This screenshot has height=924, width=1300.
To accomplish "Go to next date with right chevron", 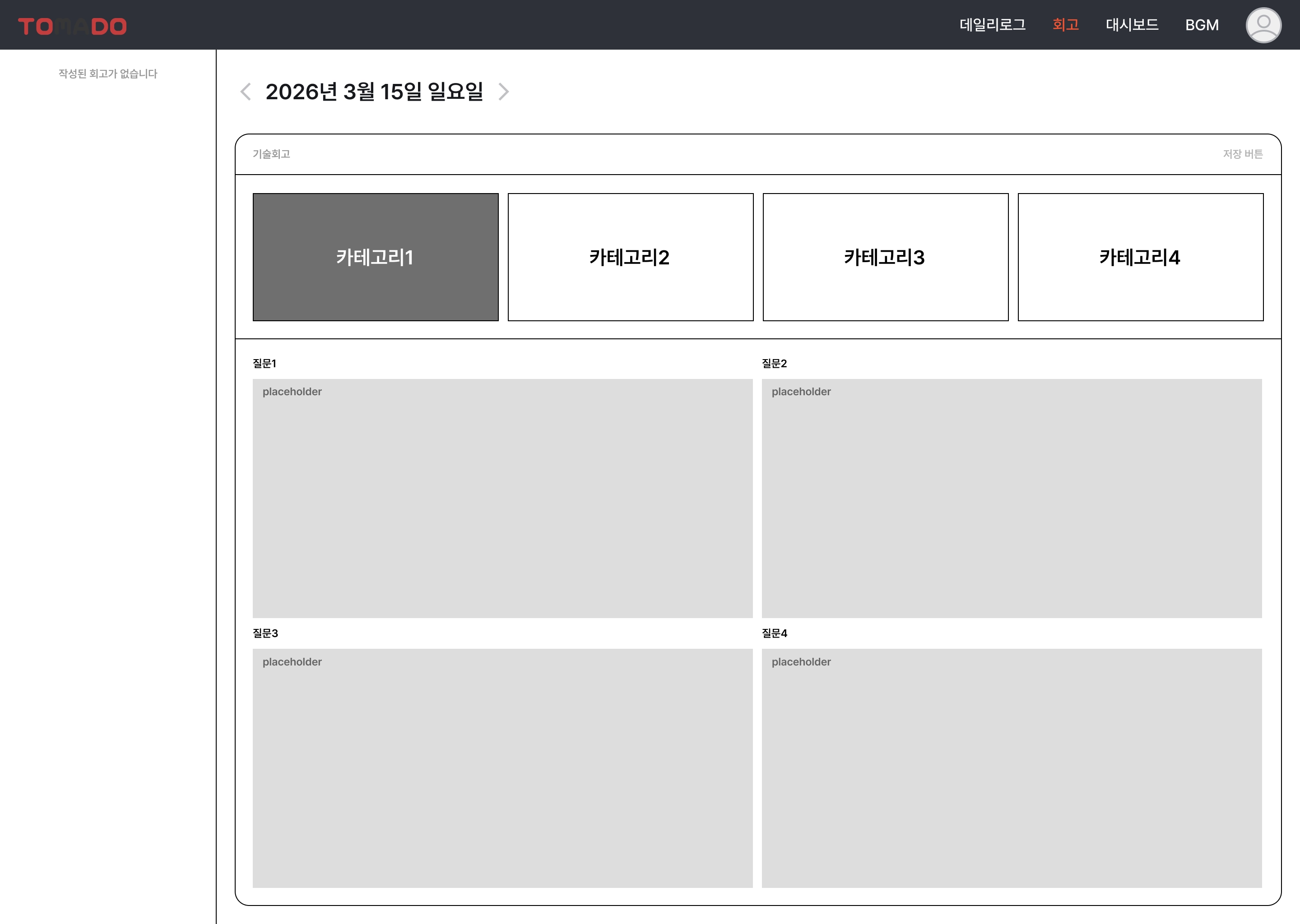I will click(x=503, y=92).
